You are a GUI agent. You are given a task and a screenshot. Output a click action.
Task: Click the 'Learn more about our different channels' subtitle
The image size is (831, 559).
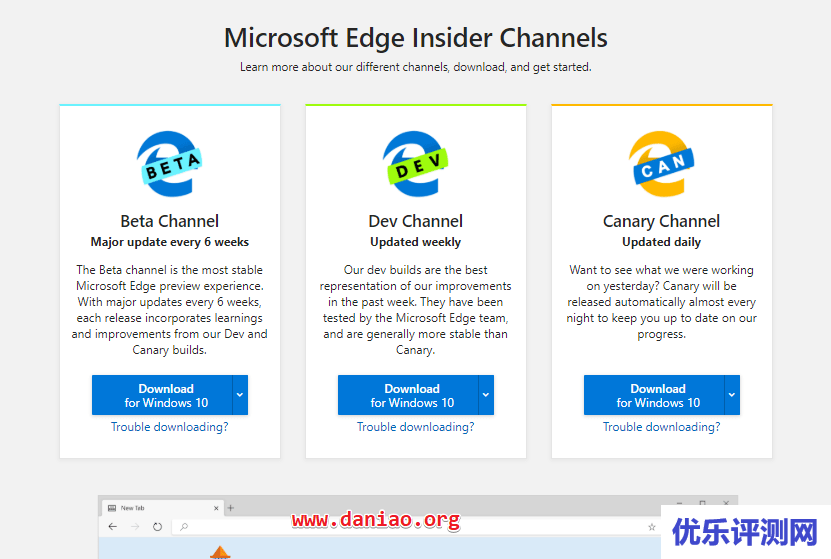[416, 67]
